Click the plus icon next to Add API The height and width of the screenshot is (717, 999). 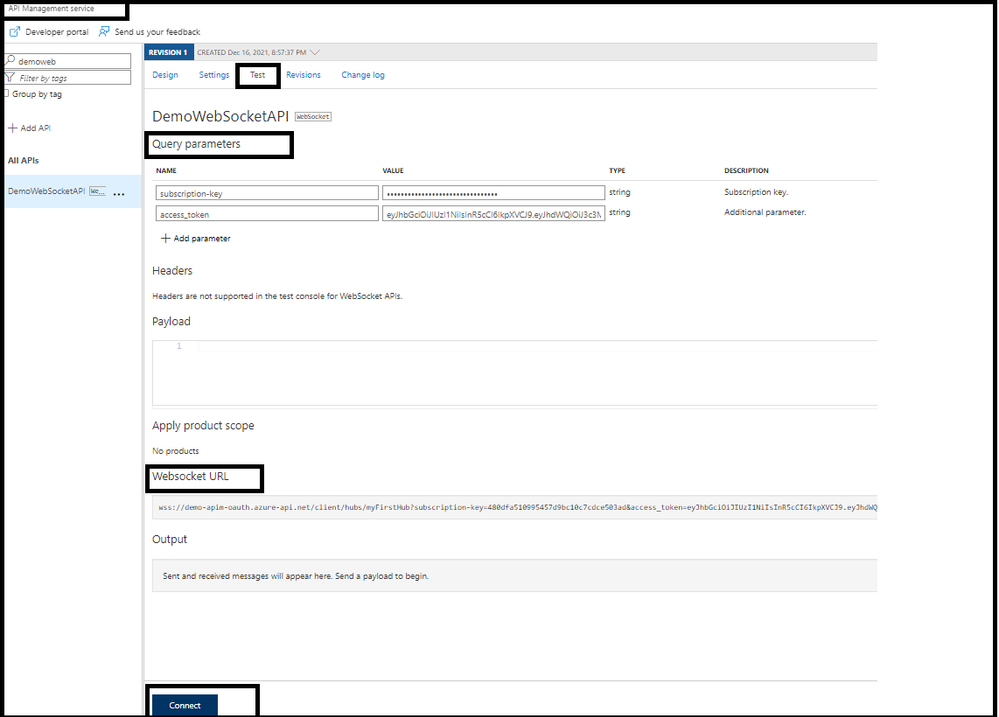point(12,128)
